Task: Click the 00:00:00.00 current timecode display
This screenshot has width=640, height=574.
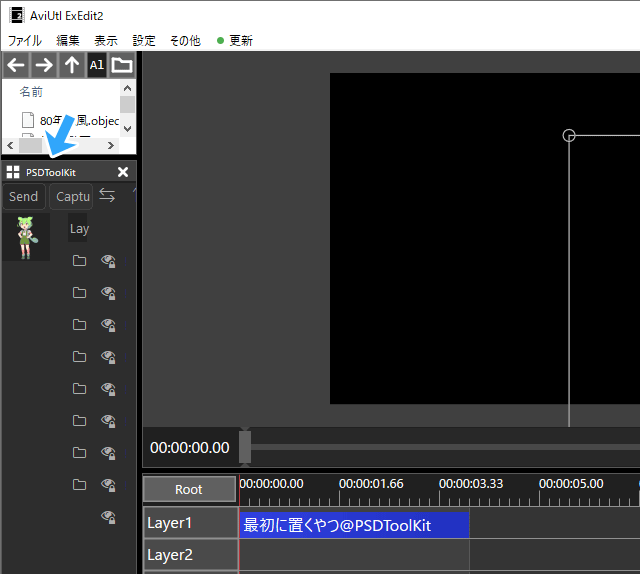Action: point(189,447)
